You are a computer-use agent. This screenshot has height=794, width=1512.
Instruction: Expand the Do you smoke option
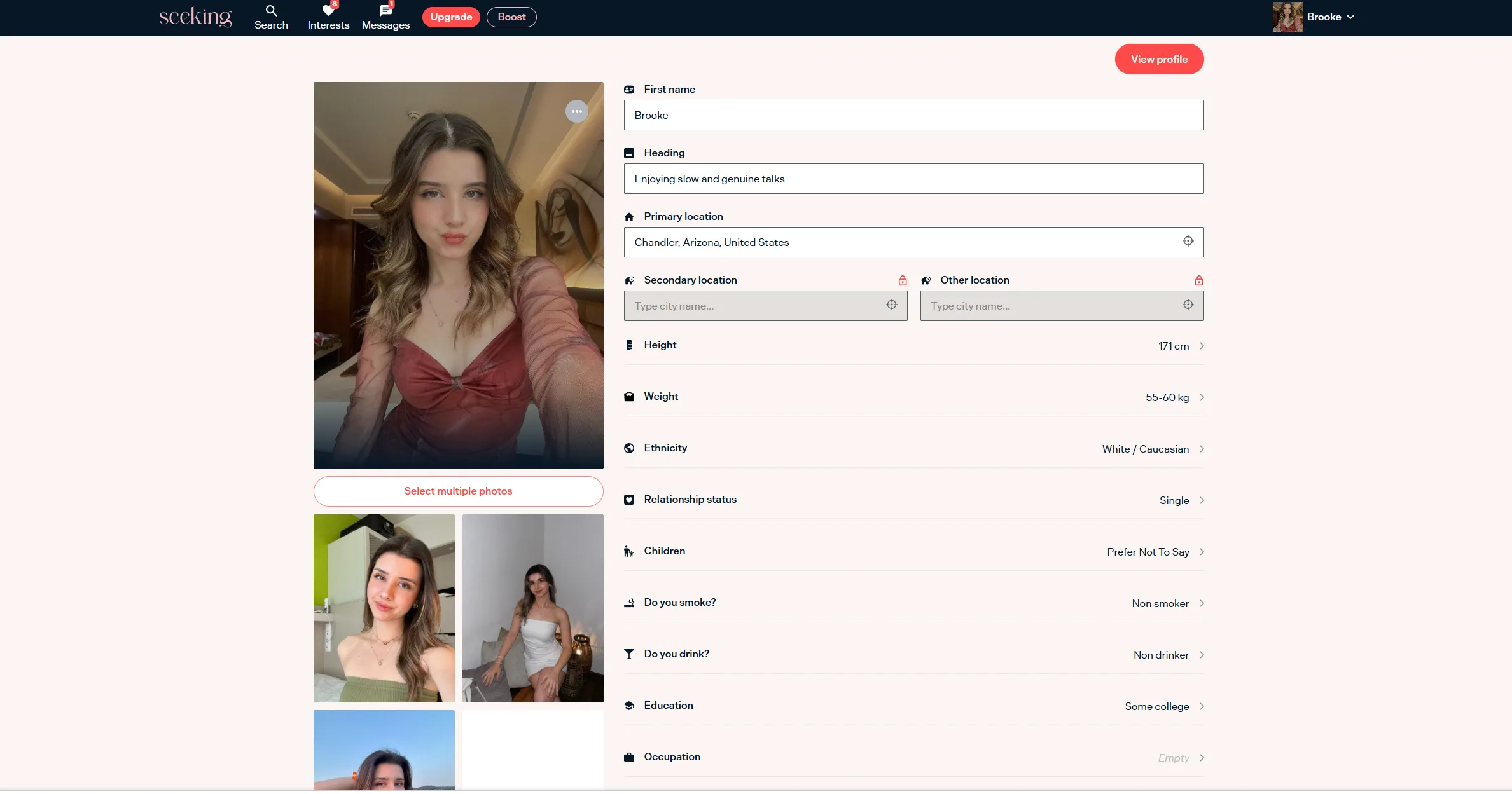[1201, 603]
